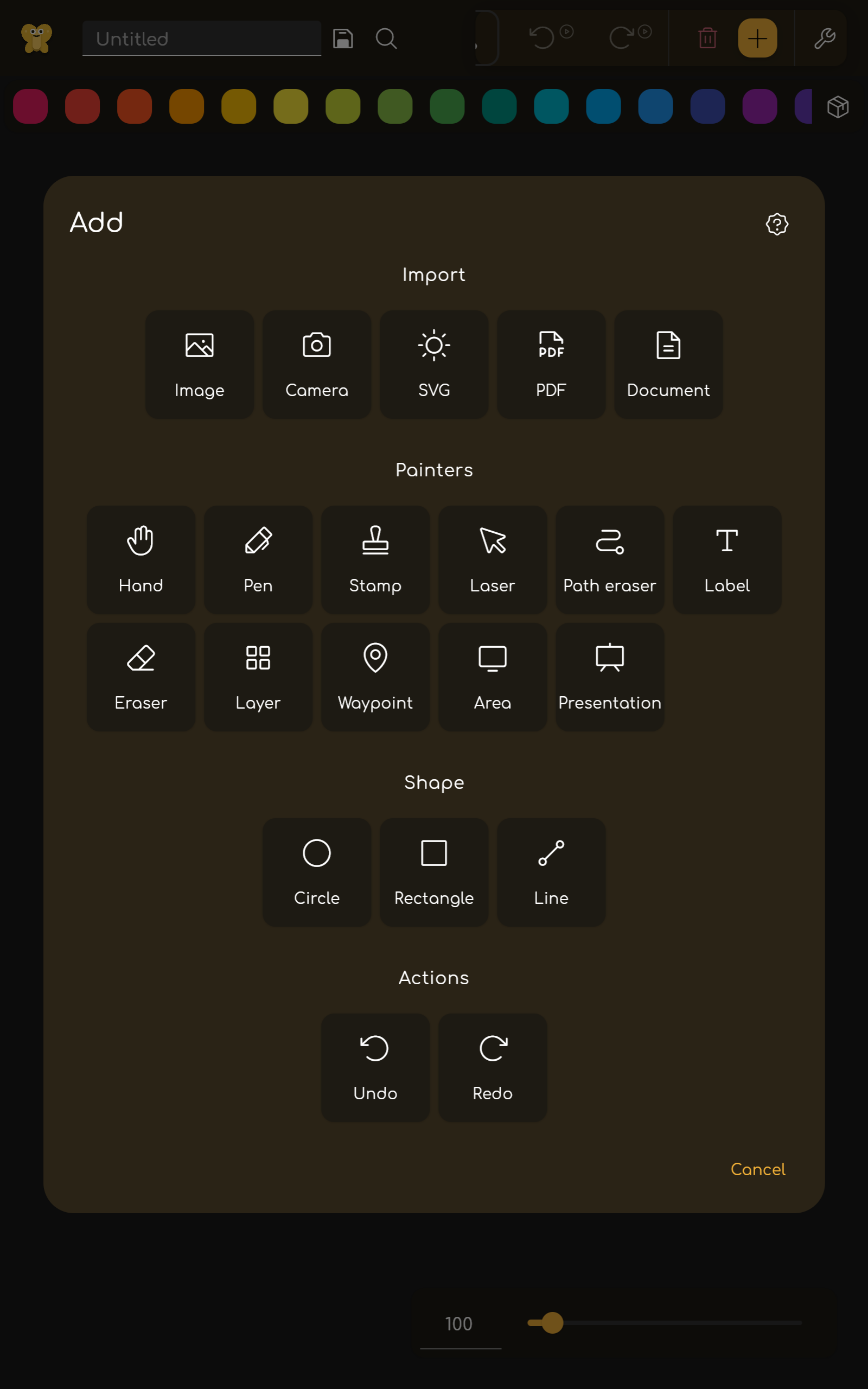Select the teal color swatch

coord(499,106)
